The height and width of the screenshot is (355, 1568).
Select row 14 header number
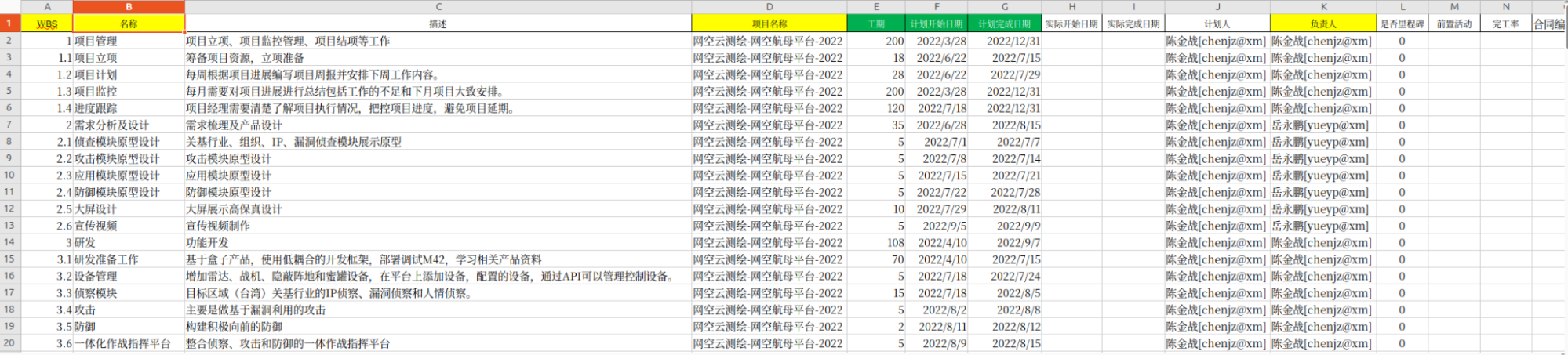point(9,242)
